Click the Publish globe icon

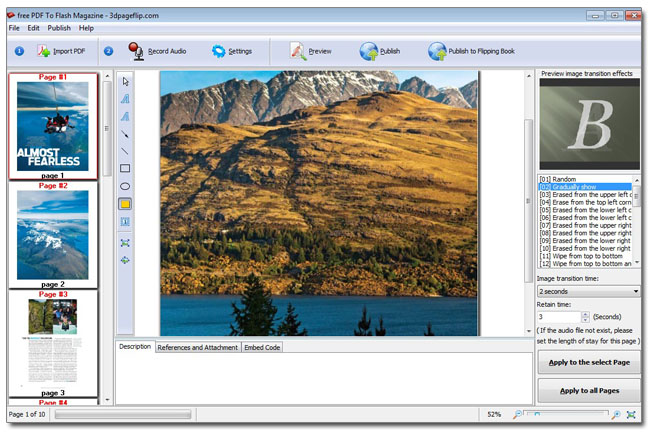pyautogui.click(x=369, y=51)
